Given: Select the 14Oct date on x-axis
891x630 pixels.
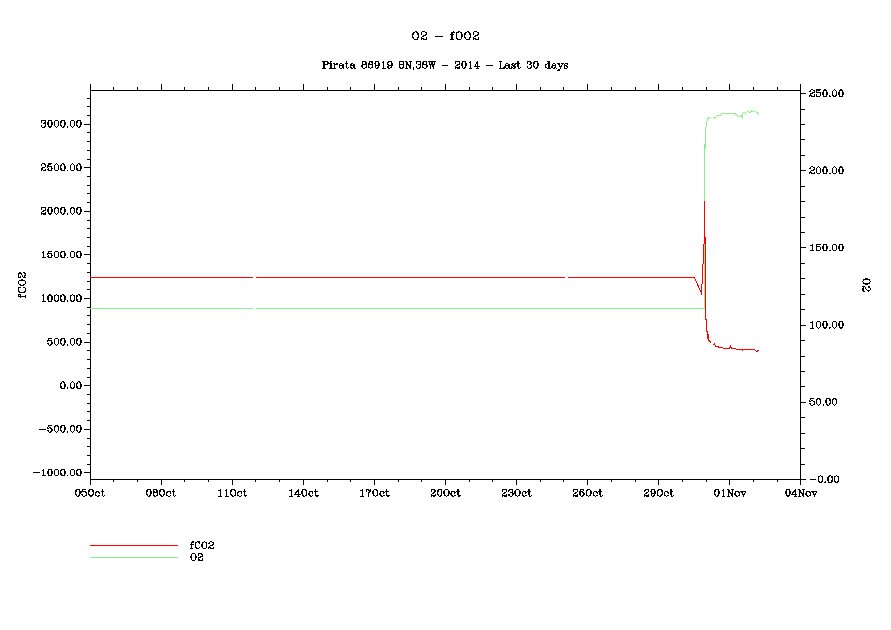Looking at the screenshot, I should point(303,493).
